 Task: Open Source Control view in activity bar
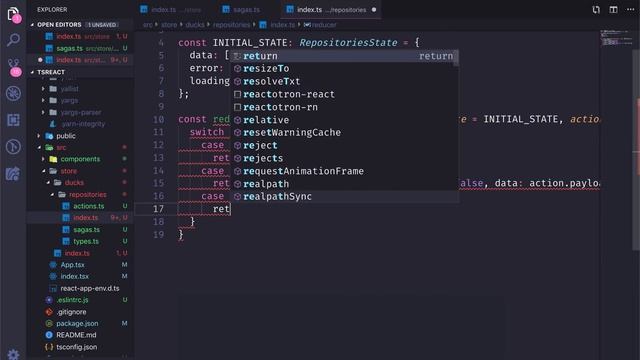coord(14,67)
